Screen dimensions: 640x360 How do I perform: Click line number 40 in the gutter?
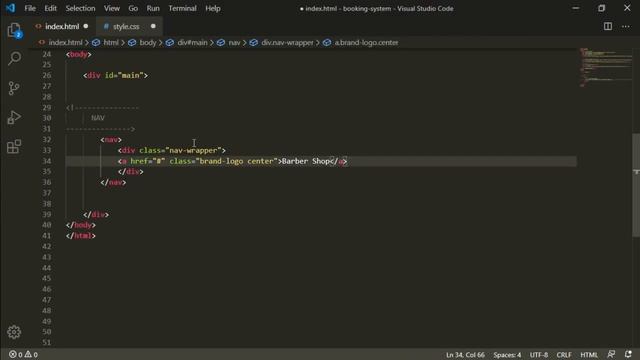coord(47,225)
